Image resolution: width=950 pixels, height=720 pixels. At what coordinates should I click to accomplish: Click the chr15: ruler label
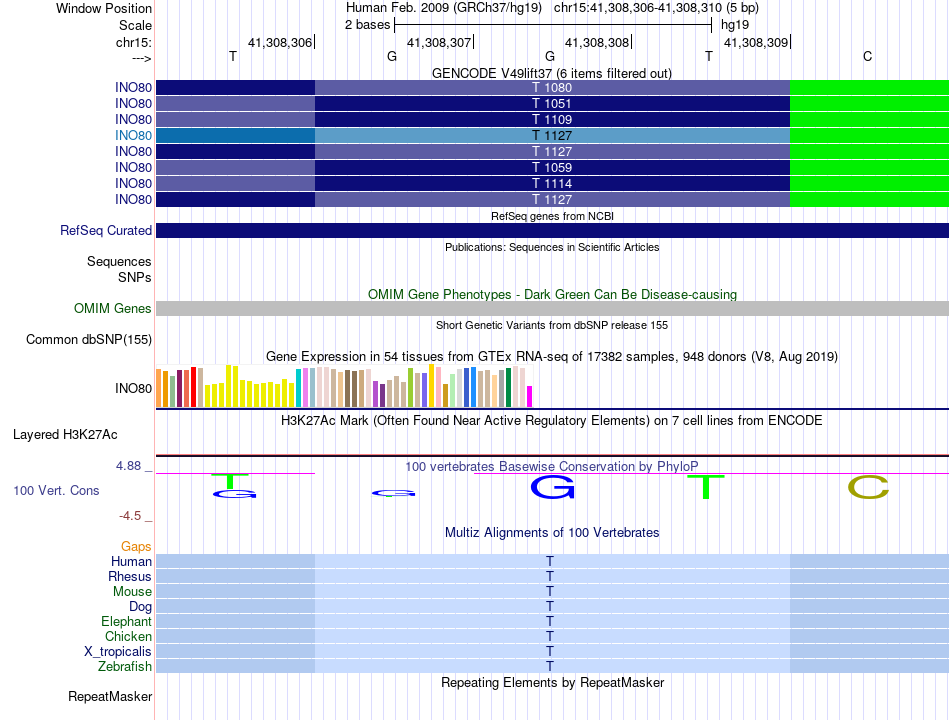point(134,42)
